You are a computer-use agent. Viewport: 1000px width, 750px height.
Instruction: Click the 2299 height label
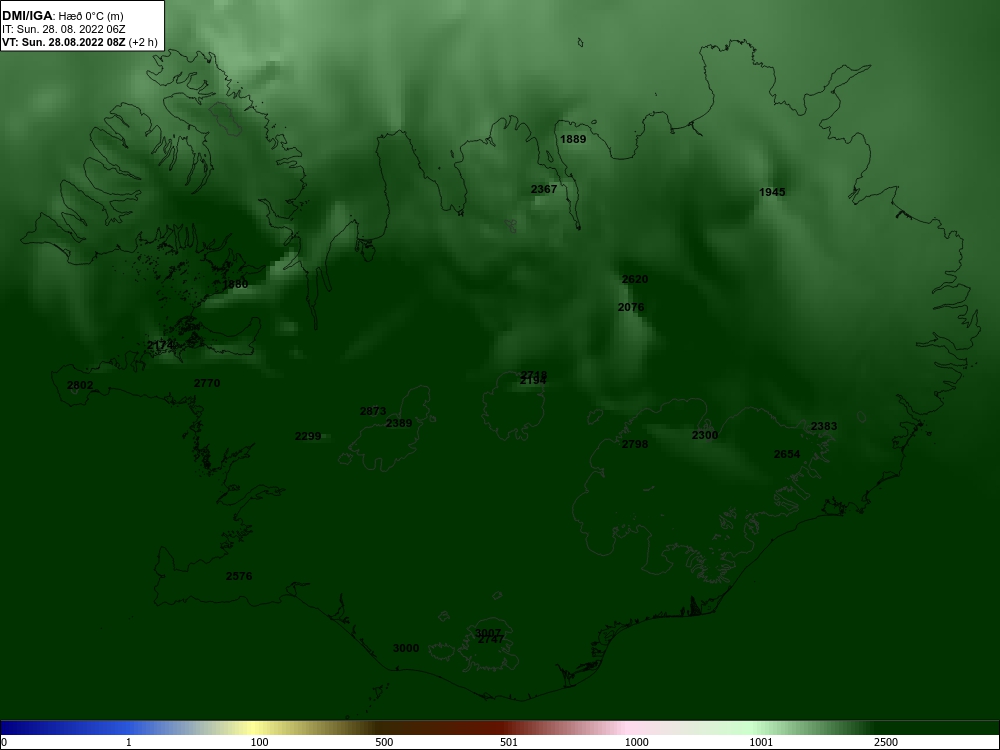point(308,436)
